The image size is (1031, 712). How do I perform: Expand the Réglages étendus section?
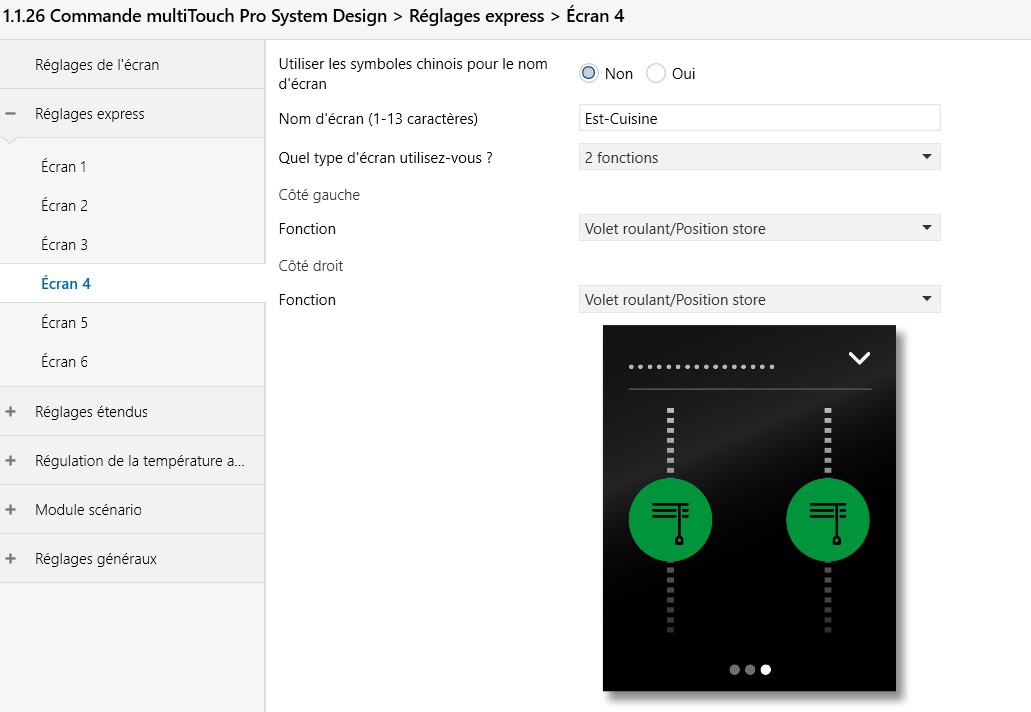[11, 411]
